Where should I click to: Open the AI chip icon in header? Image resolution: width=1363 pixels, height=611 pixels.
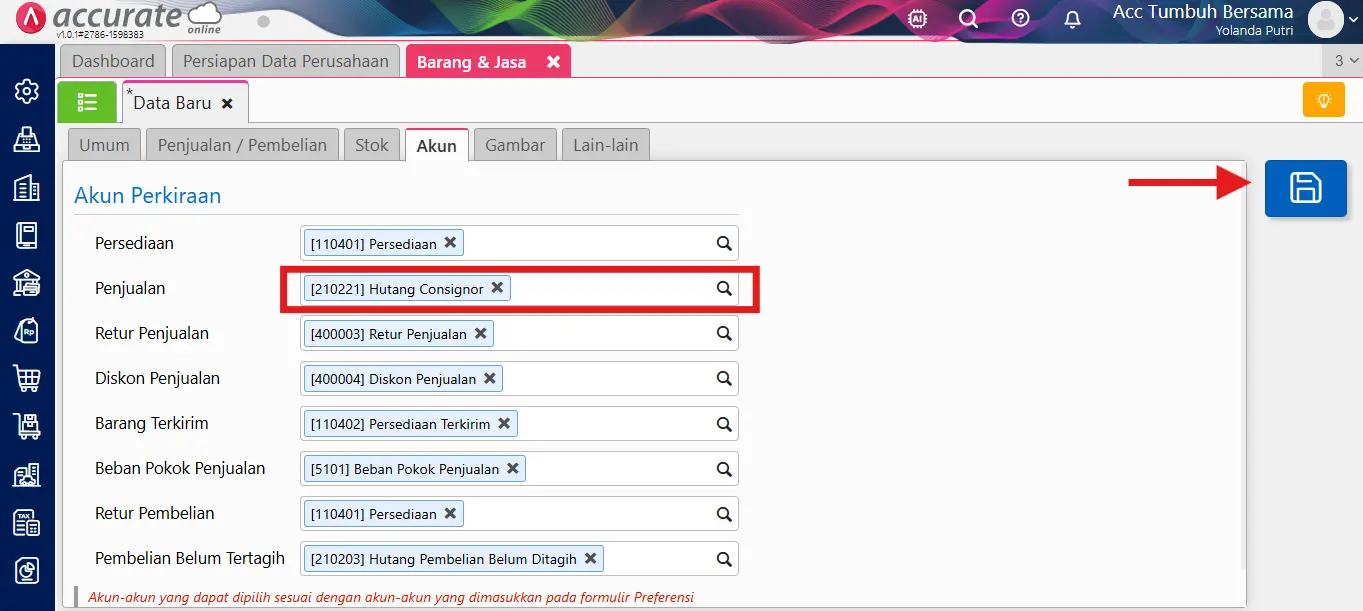point(916,19)
